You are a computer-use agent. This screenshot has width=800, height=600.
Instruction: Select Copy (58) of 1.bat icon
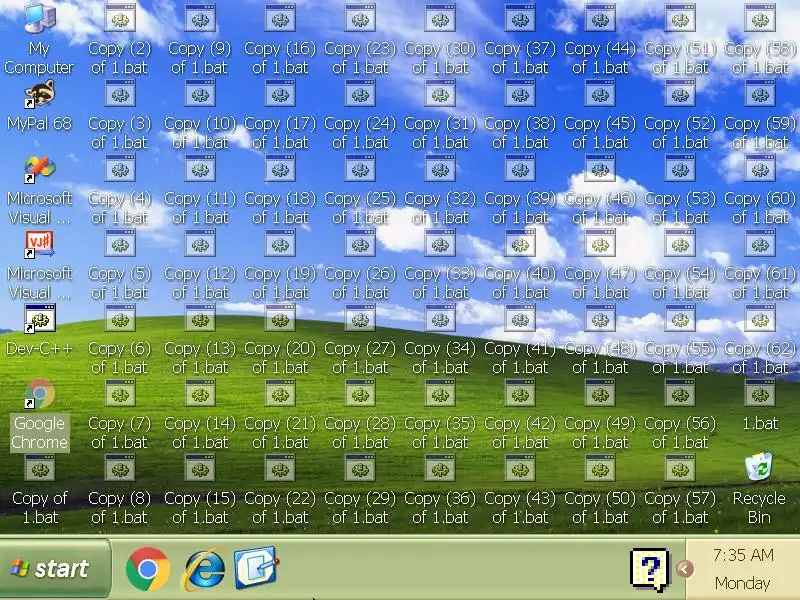tap(760, 18)
